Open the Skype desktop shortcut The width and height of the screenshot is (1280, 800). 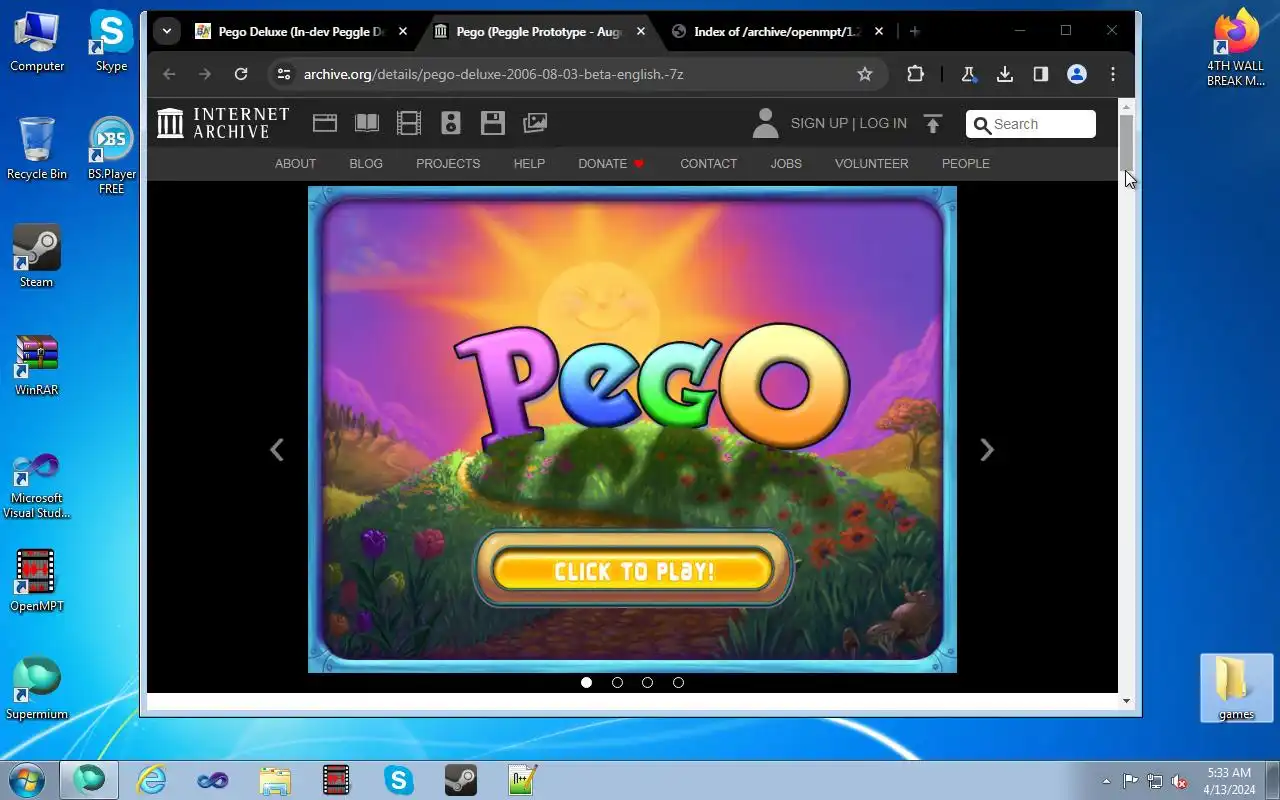pos(111,40)
